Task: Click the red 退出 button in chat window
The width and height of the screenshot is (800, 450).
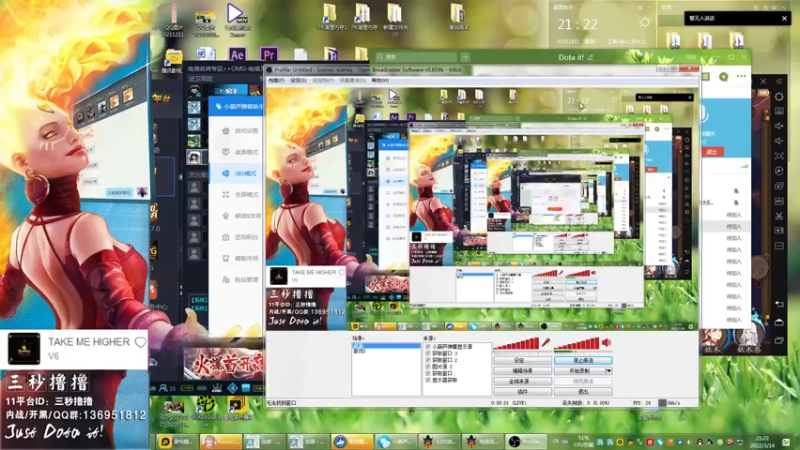Action: [712, 152]
